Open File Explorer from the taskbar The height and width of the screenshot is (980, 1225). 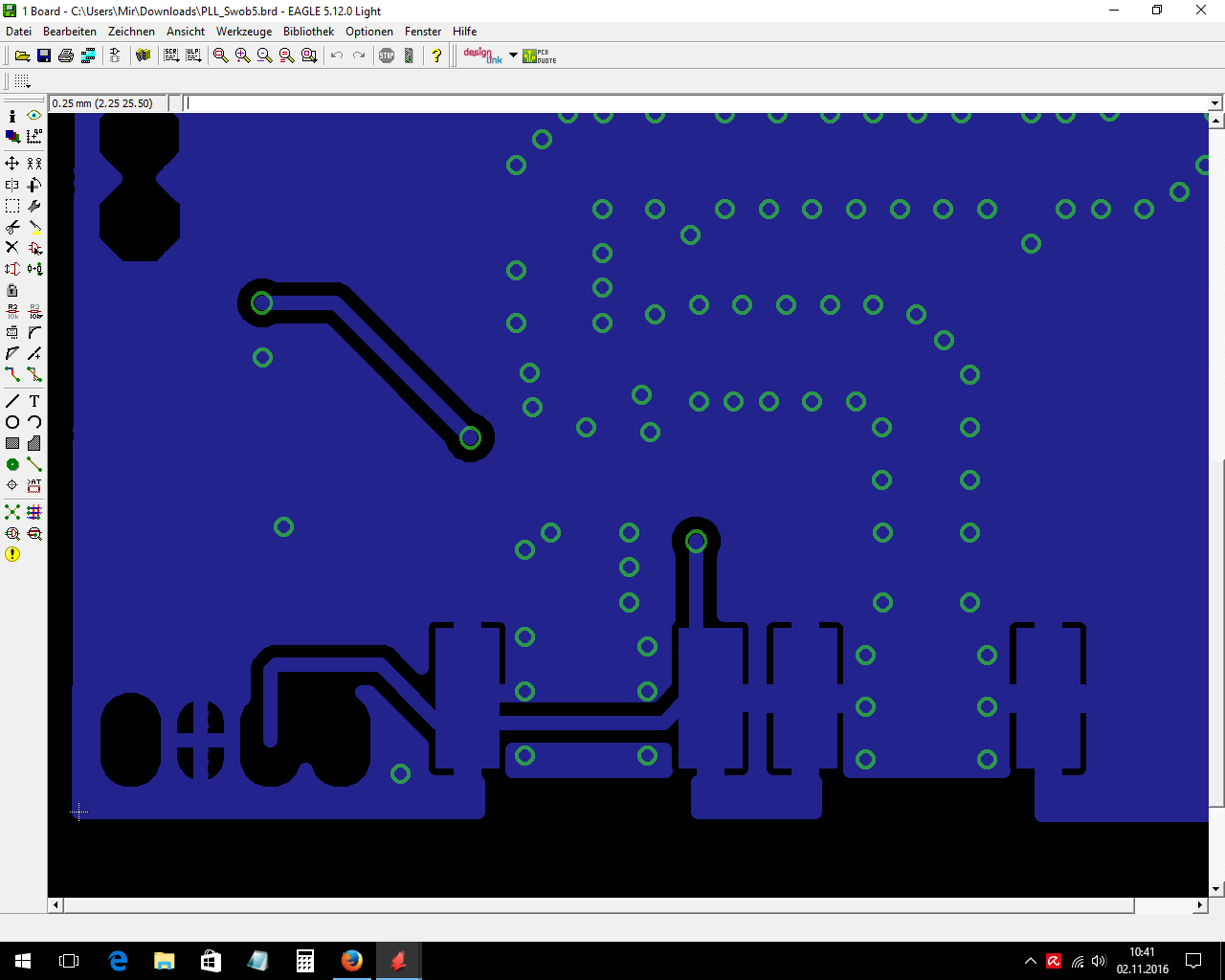tap(165, 961)
